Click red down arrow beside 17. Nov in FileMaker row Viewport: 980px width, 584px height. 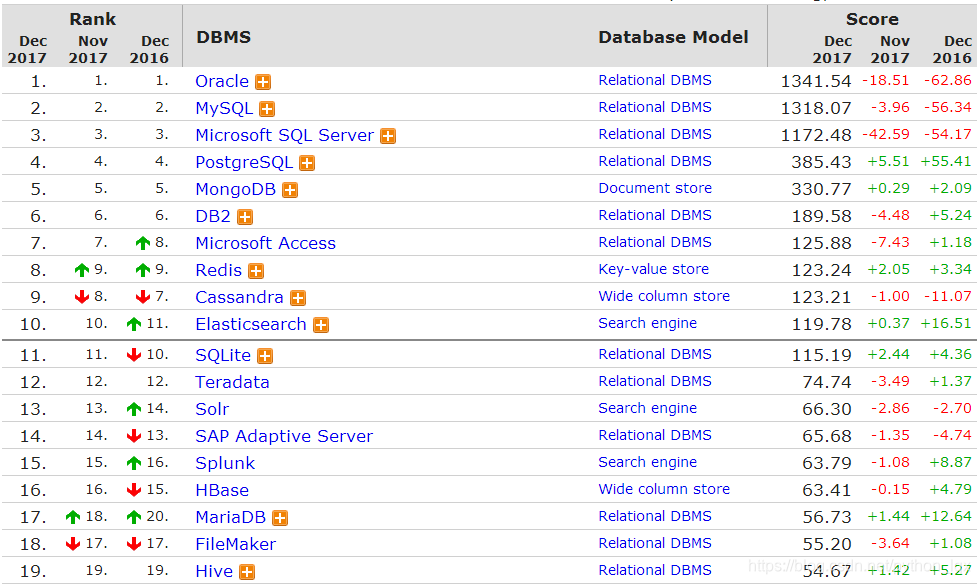tap(73, 543)
